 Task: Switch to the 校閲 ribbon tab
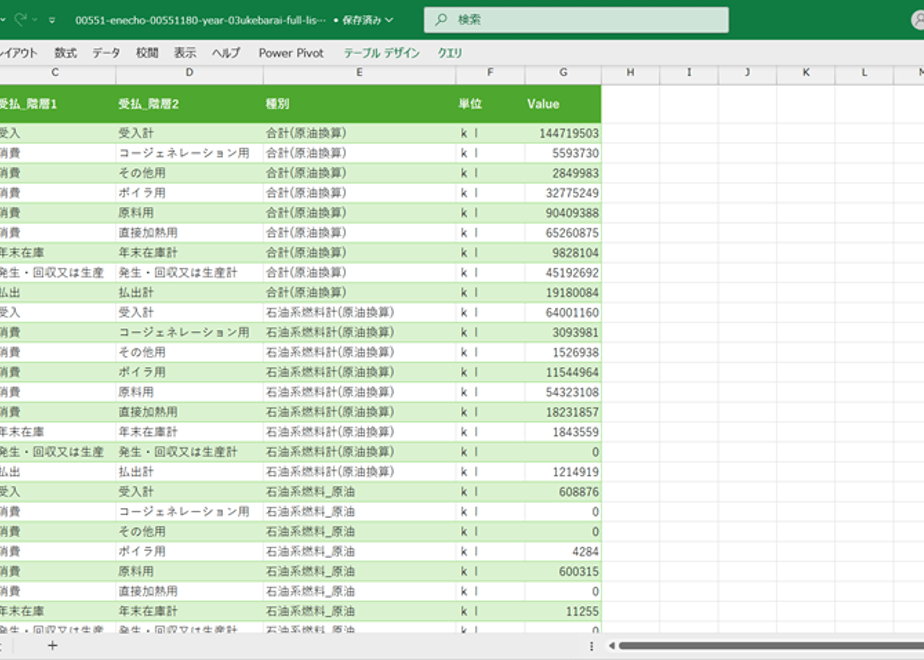click(147, 53)
